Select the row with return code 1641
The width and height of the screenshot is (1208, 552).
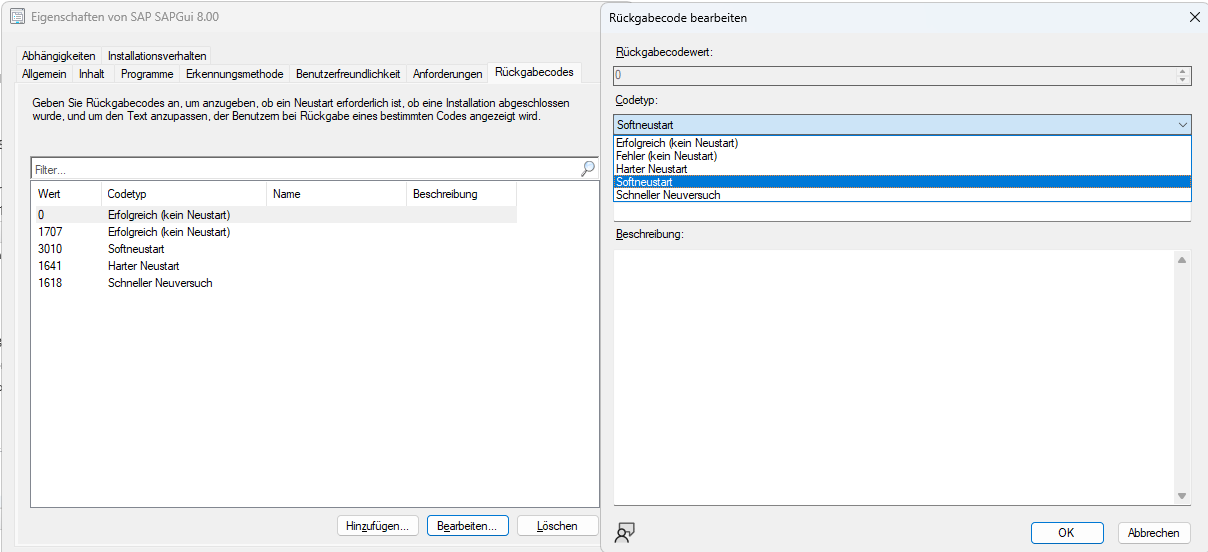(x=275, y=266)
